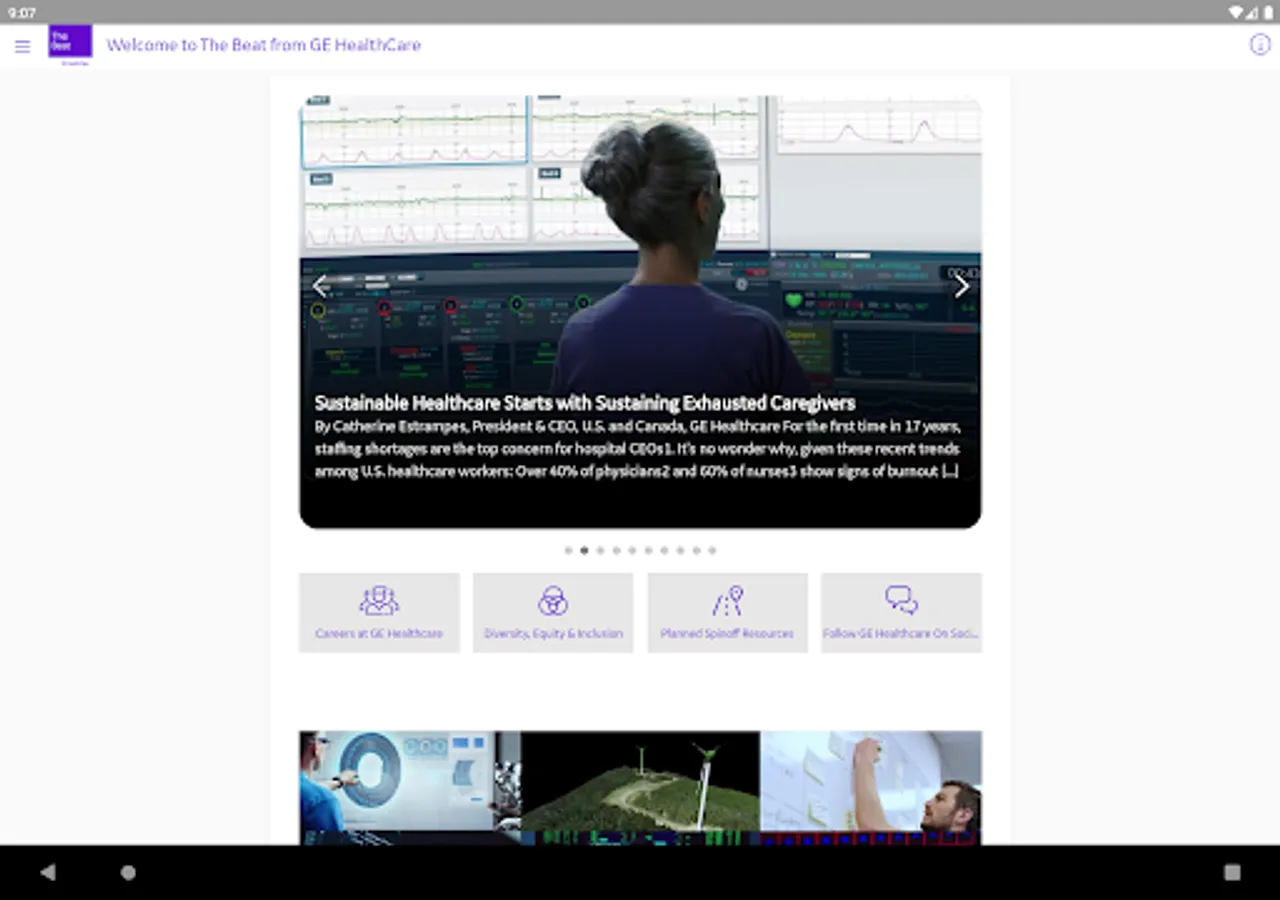The image size is (1280, 900).
Task: Select the eighth carousel page dot
Action: [681, 550]
